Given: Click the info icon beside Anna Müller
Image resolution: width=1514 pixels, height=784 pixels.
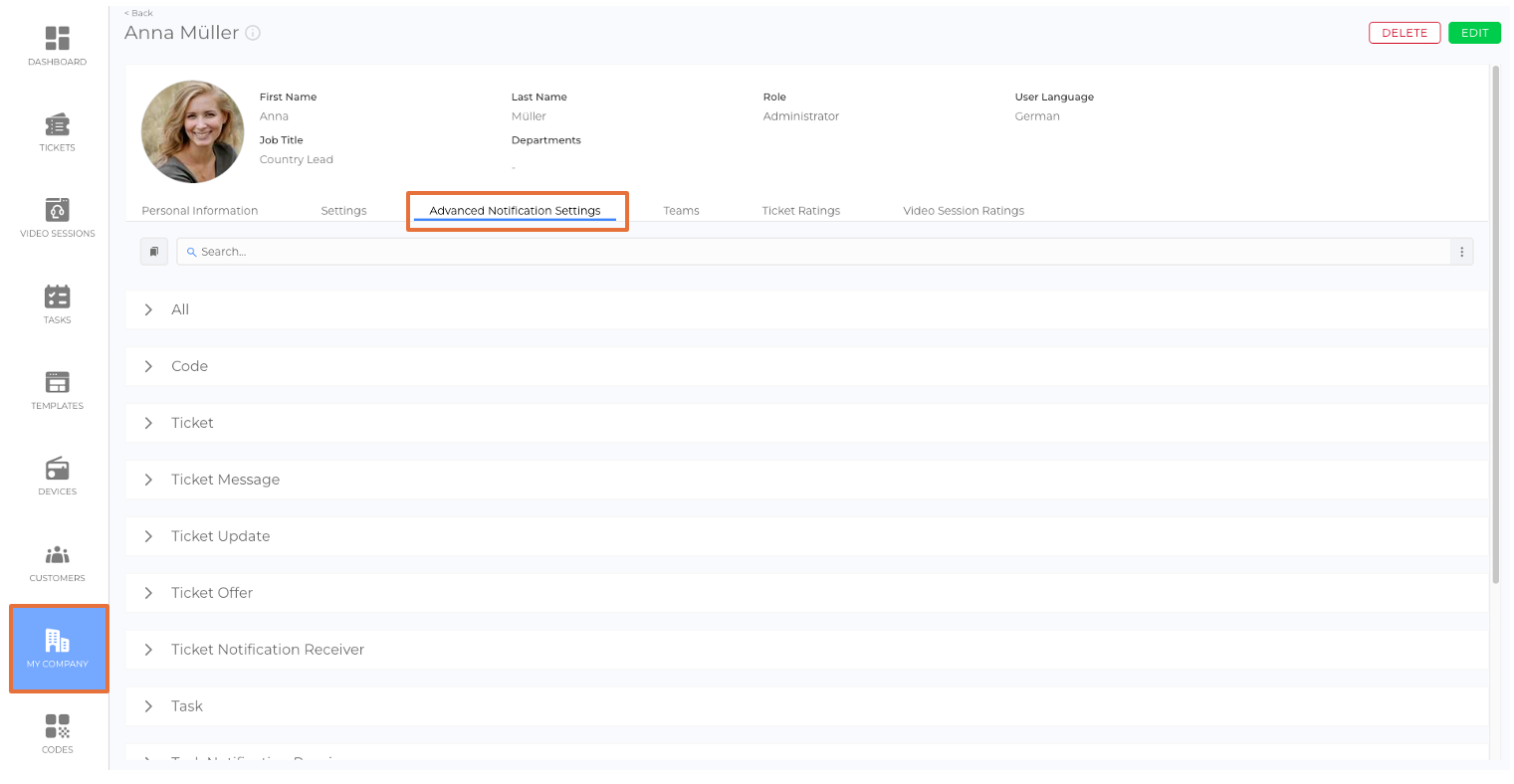Looking at the screenshot, I should point(253,33).
